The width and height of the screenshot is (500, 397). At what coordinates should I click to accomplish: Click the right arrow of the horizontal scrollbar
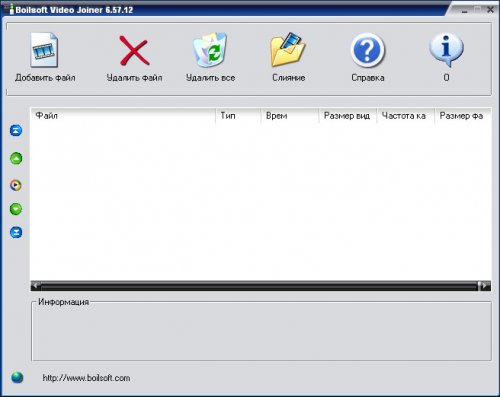[x=484, y=286]
